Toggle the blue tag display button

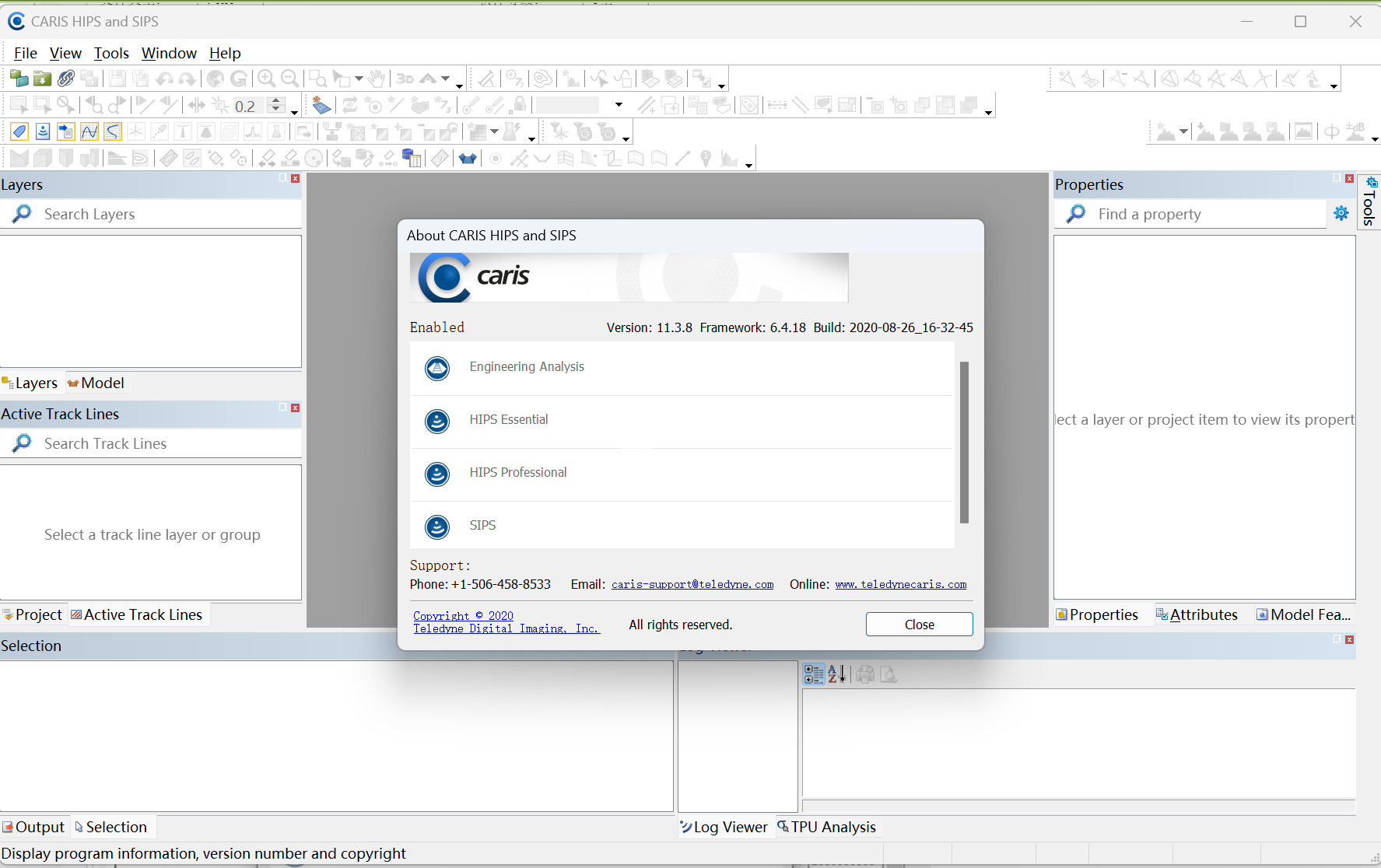coord(19,132)
